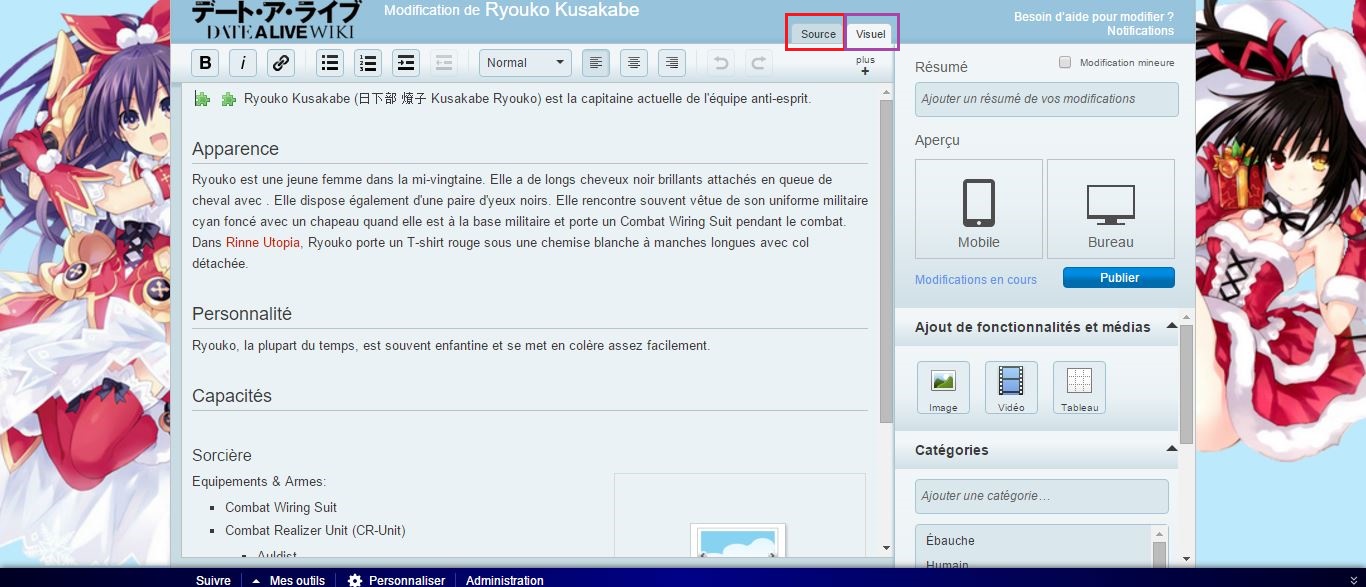1366x587 pixels.
Task: Click Suivre in the bottom bar
Action: pos(213,580)
